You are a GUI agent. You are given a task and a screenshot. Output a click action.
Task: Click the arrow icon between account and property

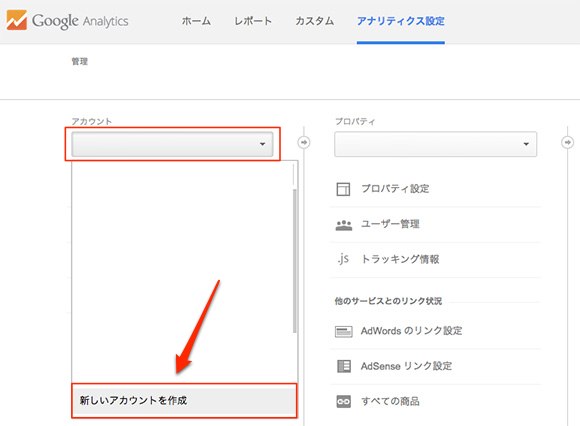click(304, 142)
